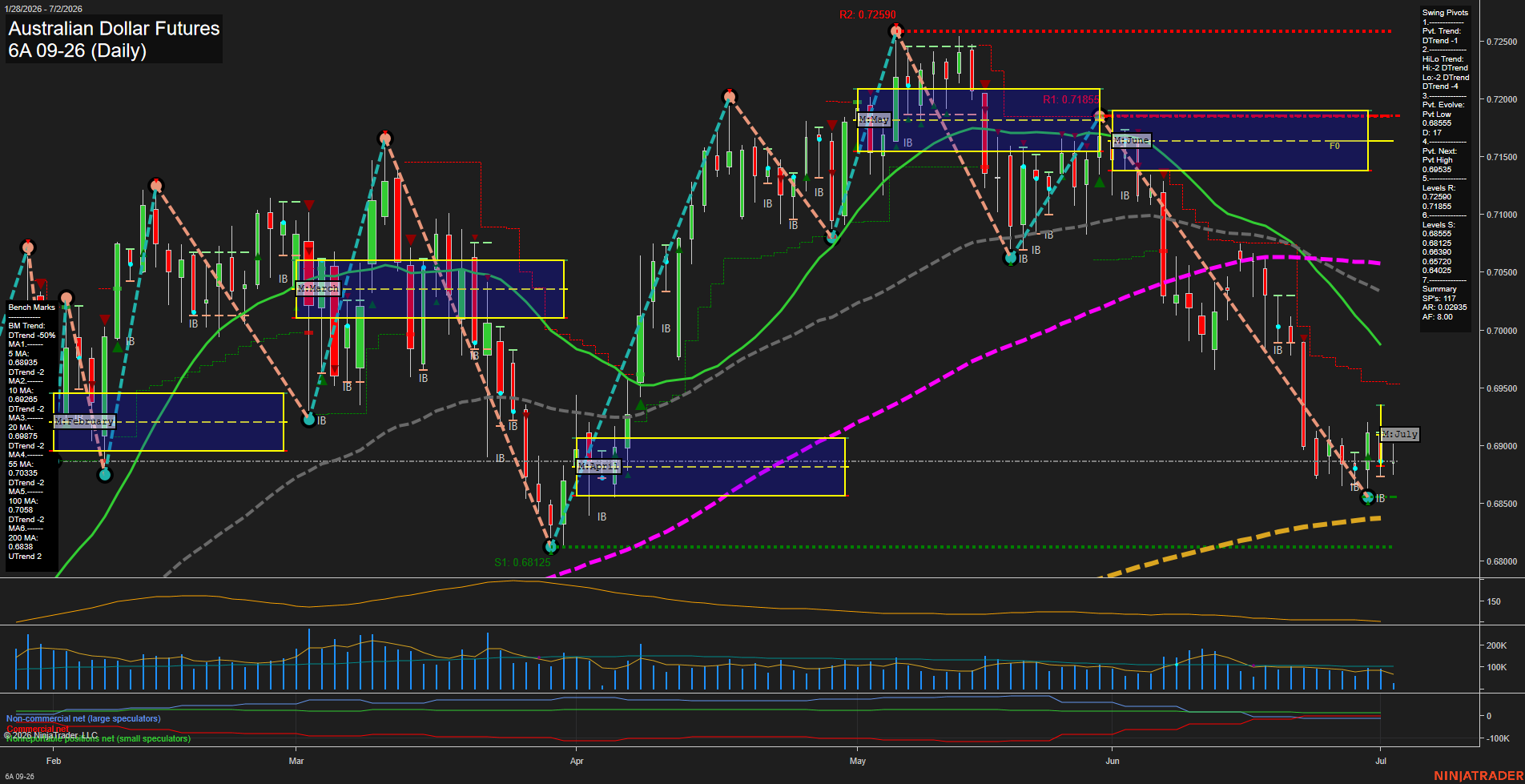
Task: Click the Pvt Low 0.68555 entry
Action: [1437, 119]
